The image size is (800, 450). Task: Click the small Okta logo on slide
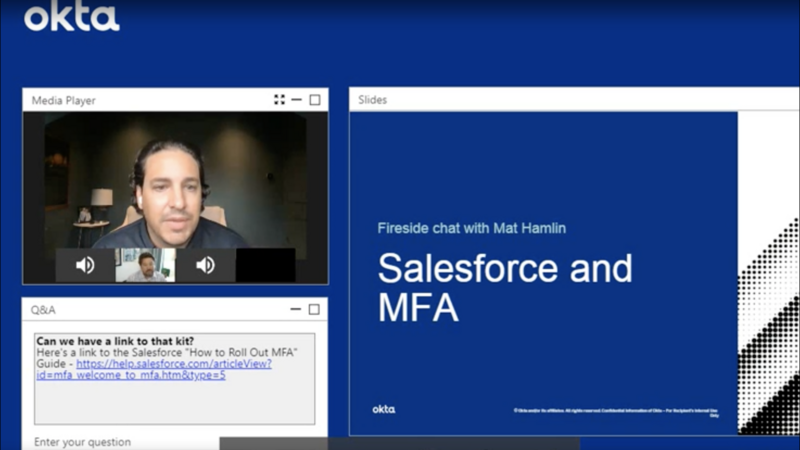(x=384, y=409)
